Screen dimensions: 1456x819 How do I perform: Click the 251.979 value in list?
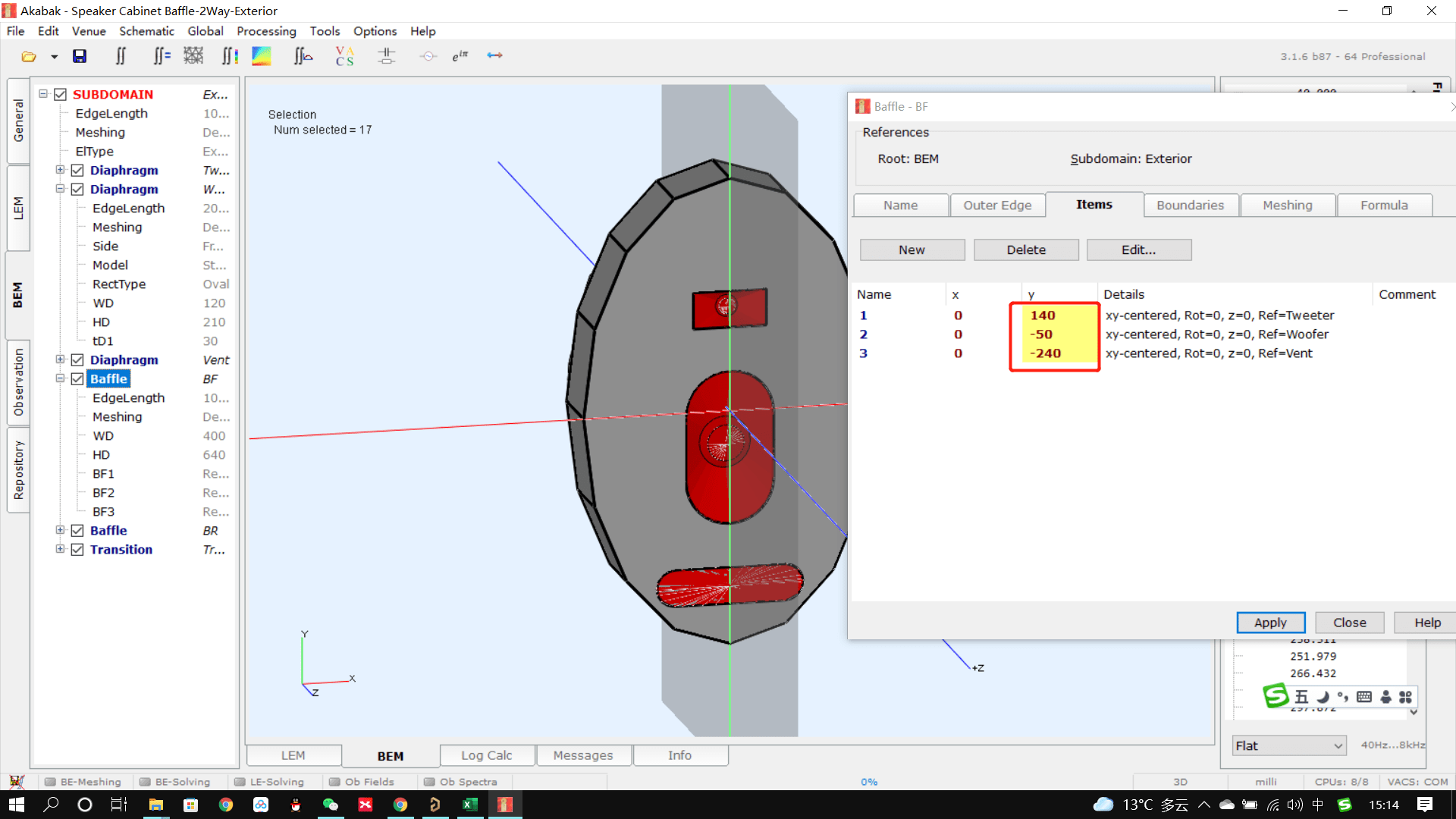pyautogui.click(x=1313, y=657)
